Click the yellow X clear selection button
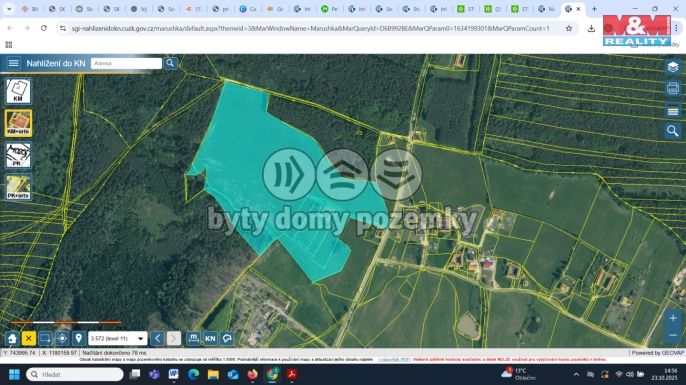686x385 pixels. [28, 339]
